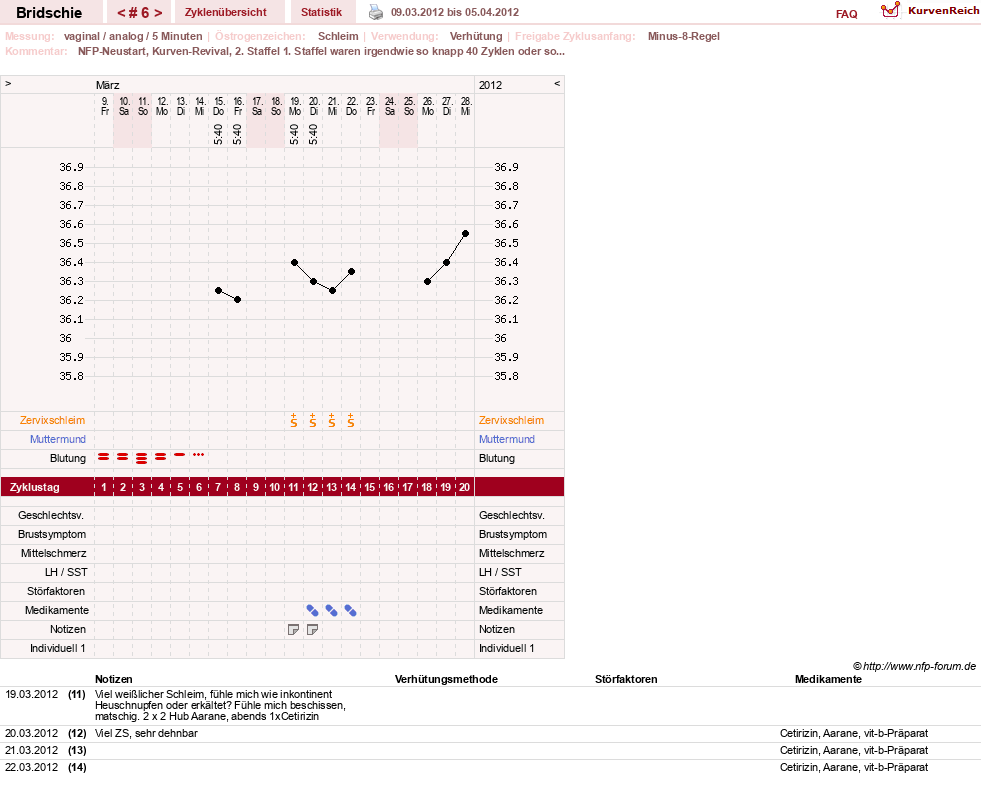The image size is (981, 806).
Task: Select the 36.4 temperature point on 19. Mo
Action: point(294,262)
